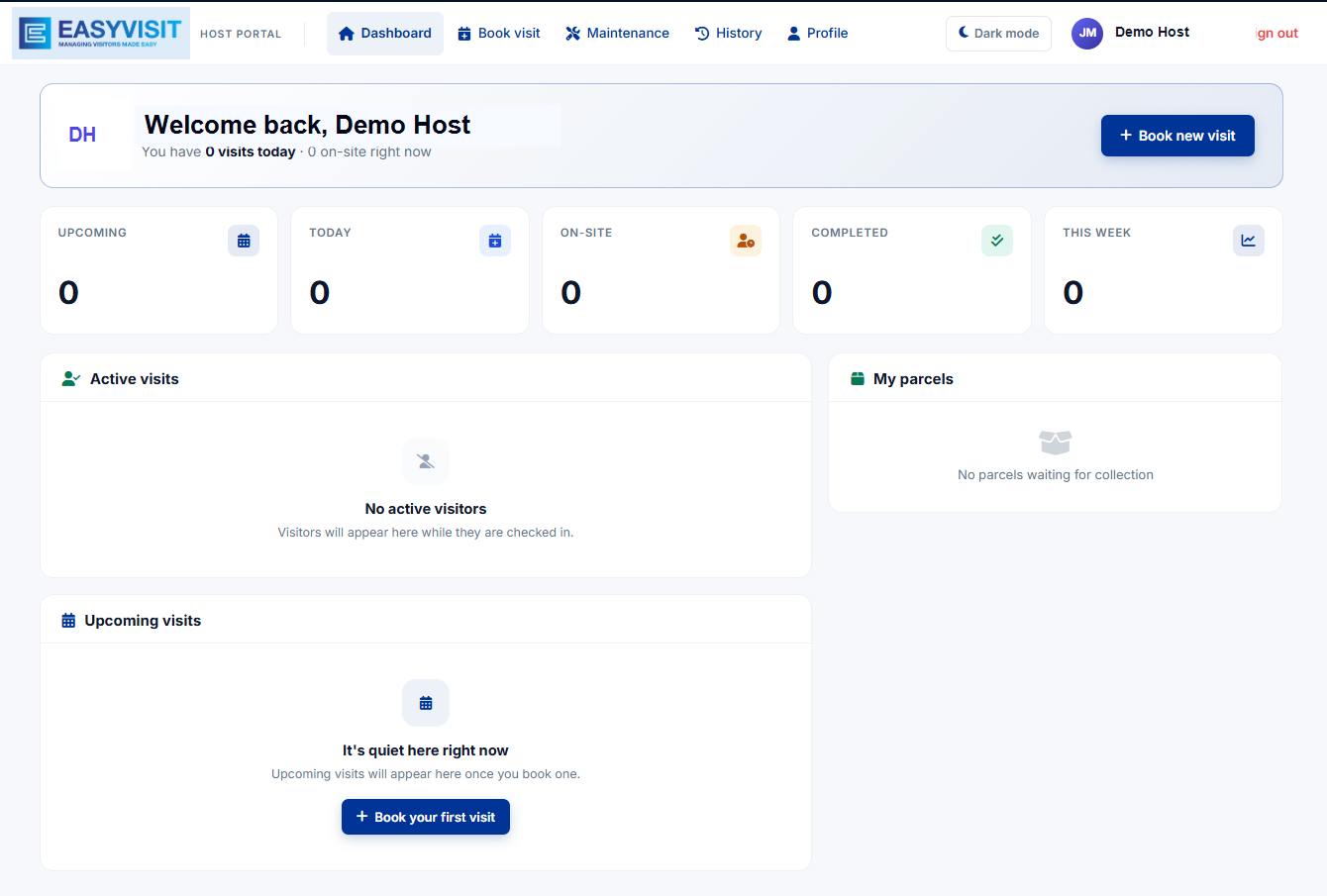The image size is (1327, 896).
Task: Open the Maintenance section
Action: [618, 34]
